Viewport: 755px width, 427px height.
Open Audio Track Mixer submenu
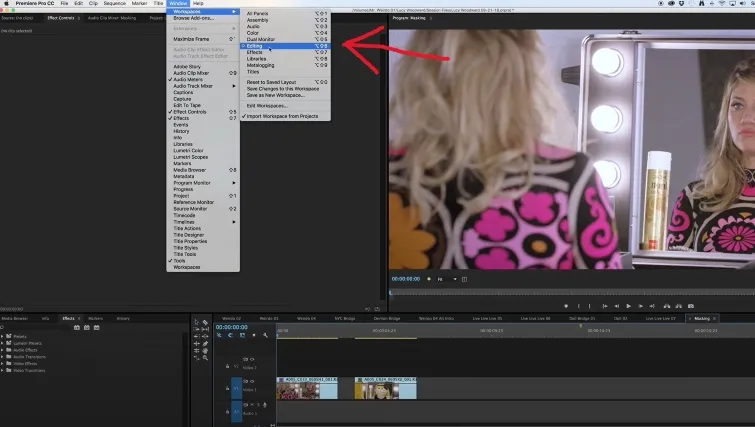(203, 86)
